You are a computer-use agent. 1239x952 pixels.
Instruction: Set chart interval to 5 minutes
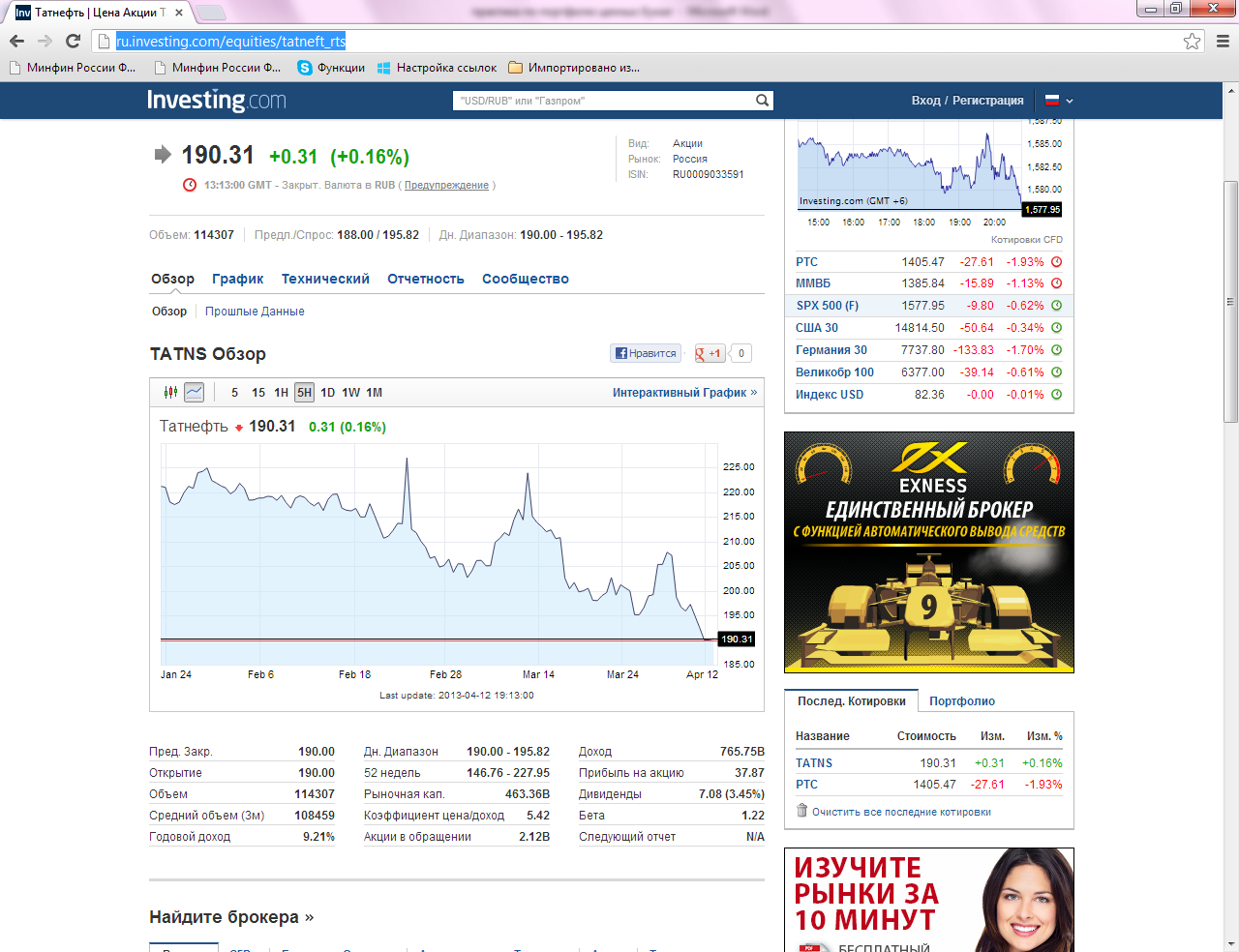pos(234,393)
